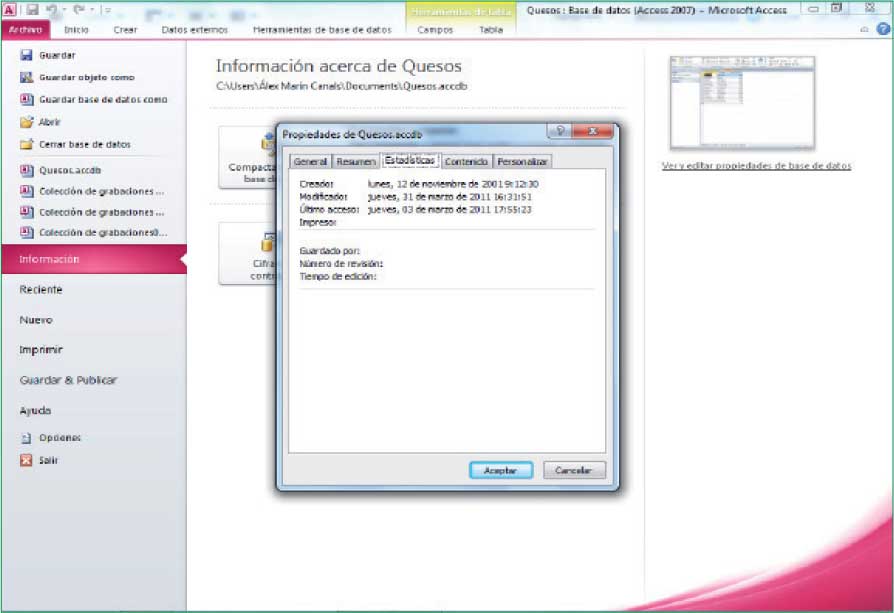Click Cancelar in the properties dialog

pyautogui.click(x=574, y=470)
